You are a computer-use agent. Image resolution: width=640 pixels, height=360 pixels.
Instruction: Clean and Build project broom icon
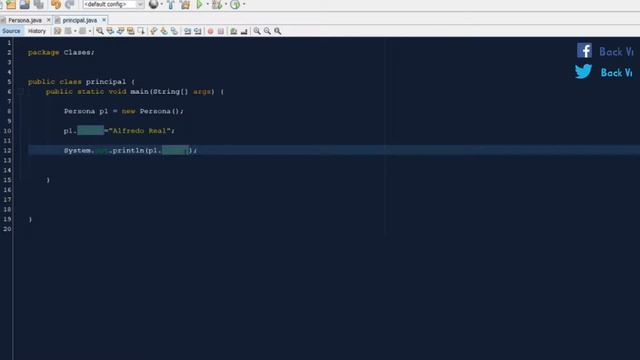click(x=185, y=4)
